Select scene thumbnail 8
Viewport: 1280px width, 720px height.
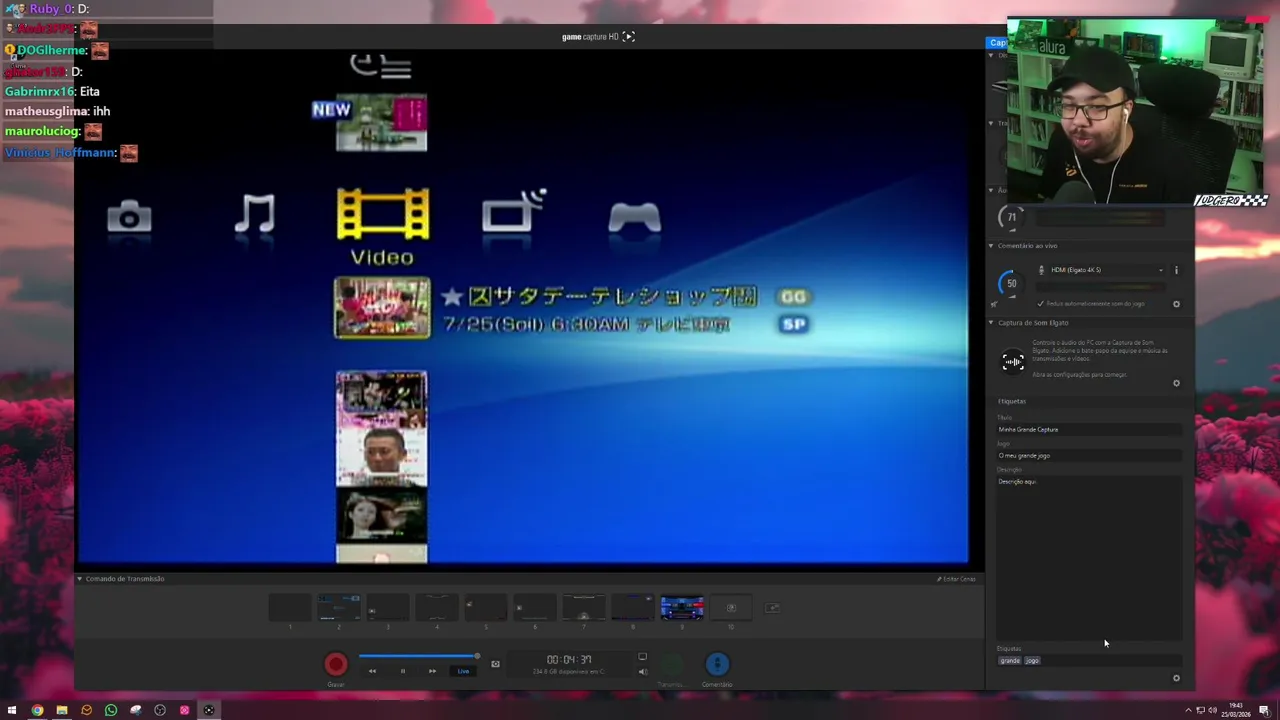pos(633,608)
